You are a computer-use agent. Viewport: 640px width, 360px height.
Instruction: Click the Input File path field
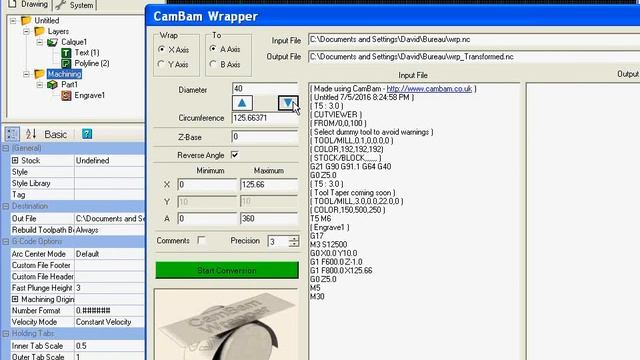(x=474, y=40)
